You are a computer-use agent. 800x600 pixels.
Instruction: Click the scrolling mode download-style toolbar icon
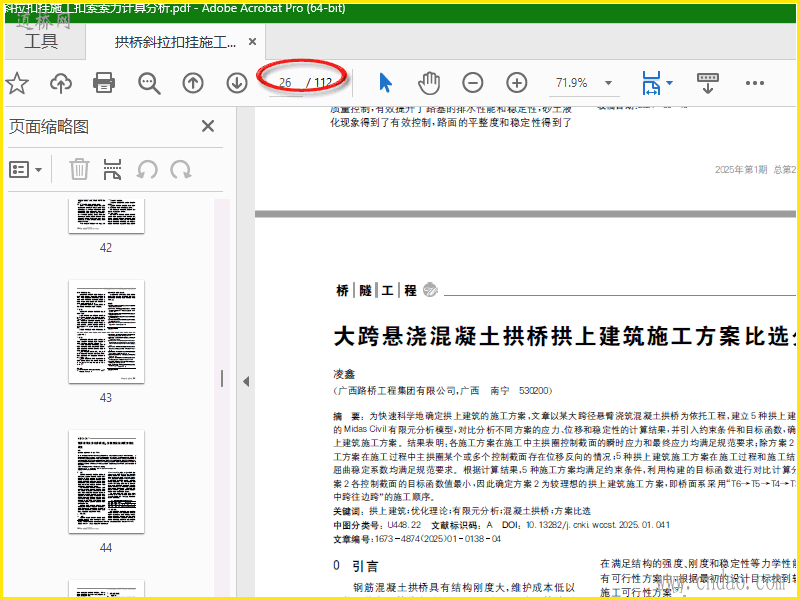click(x=708, y=83)
